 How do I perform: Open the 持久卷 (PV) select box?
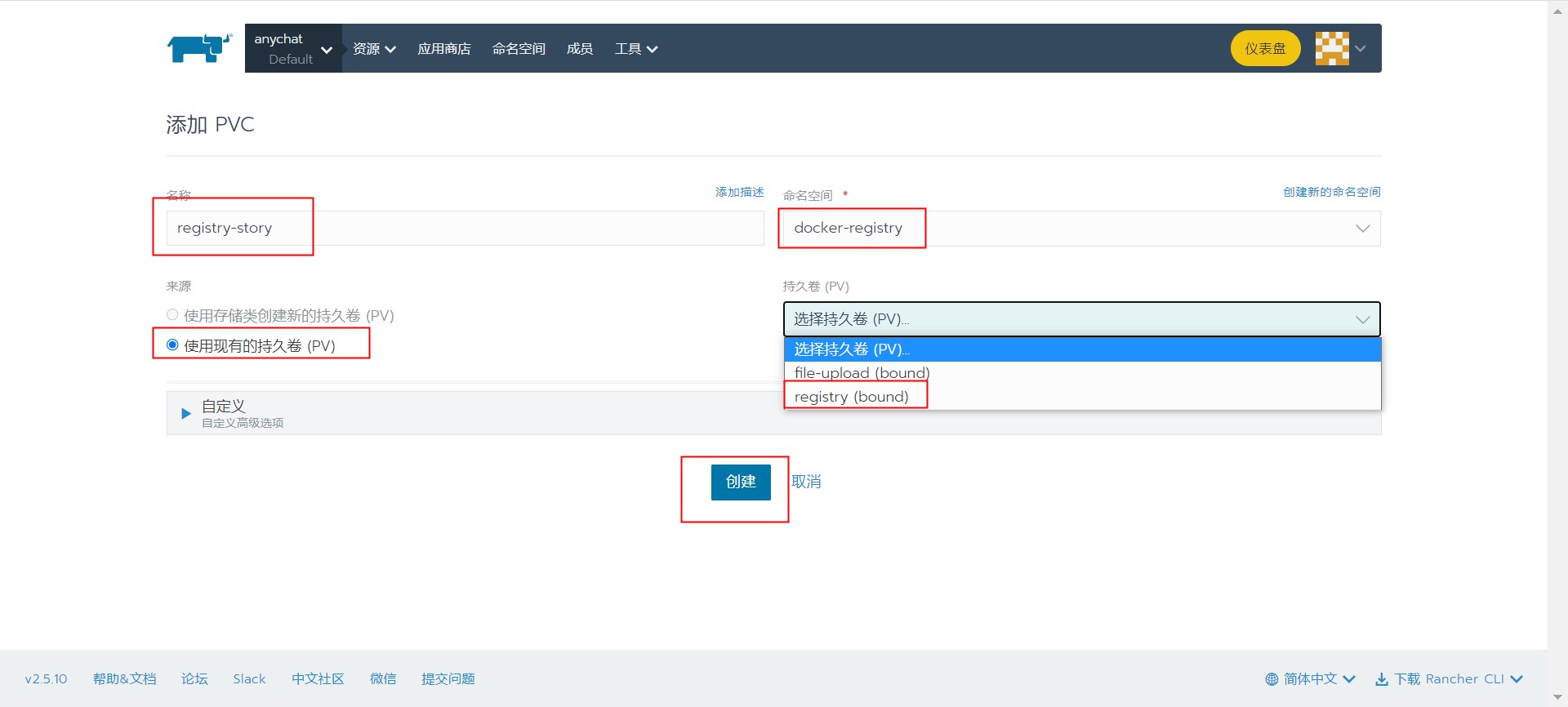pyautogui.click(x=1081, y=319)
